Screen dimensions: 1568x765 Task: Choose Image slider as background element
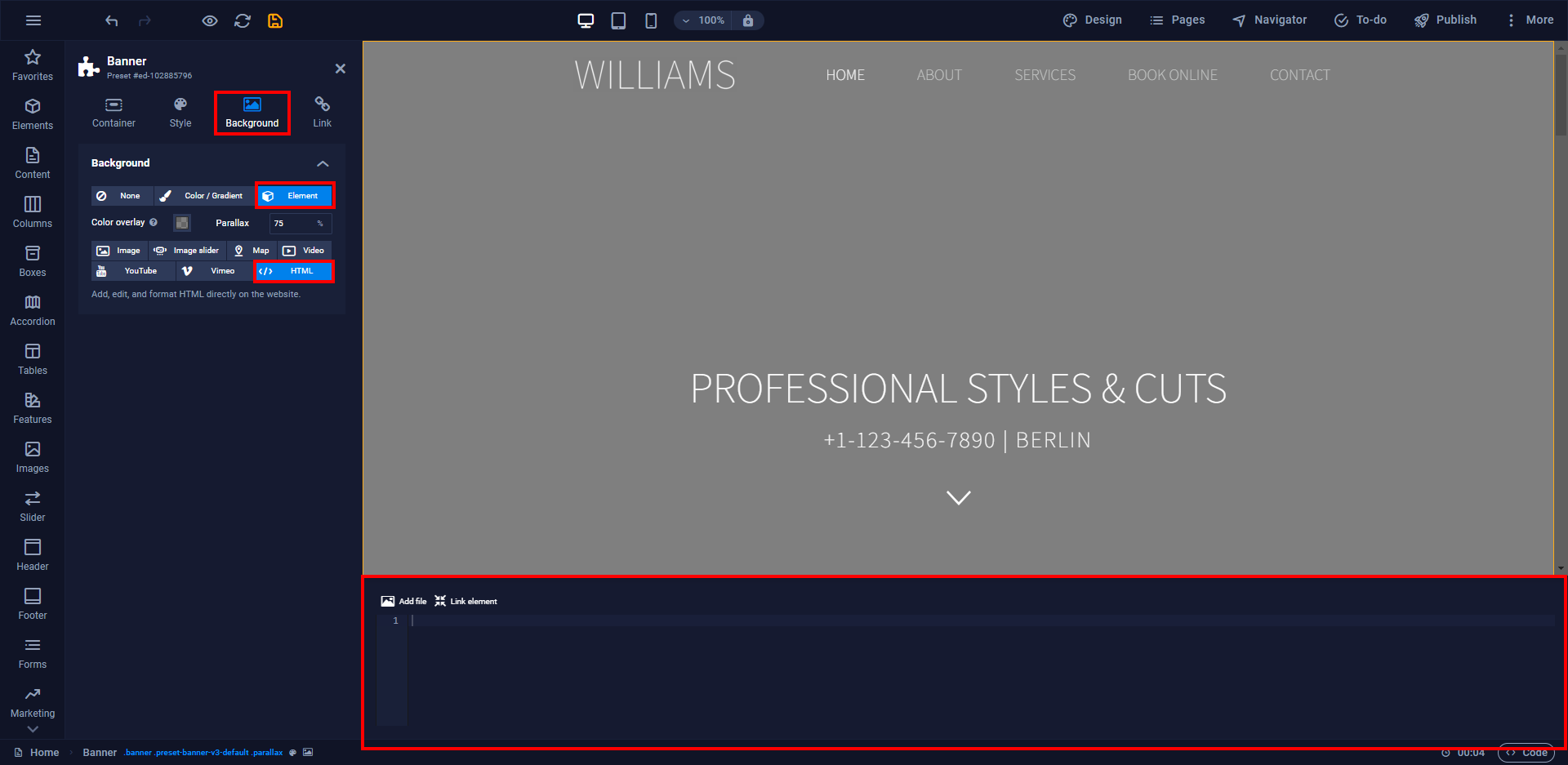coord(187,251)
